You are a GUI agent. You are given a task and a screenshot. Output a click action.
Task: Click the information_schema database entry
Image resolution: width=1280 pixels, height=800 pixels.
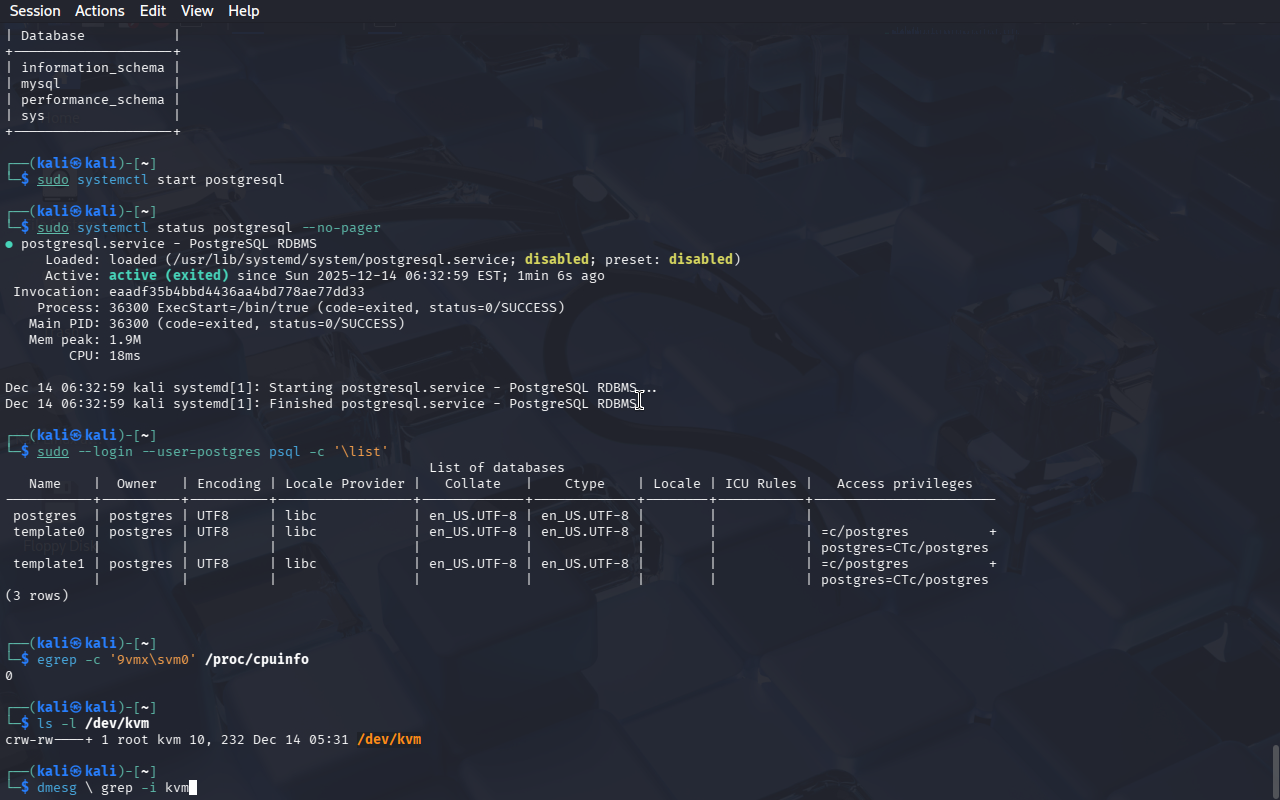pyautogui.click(x=93, y=68)
